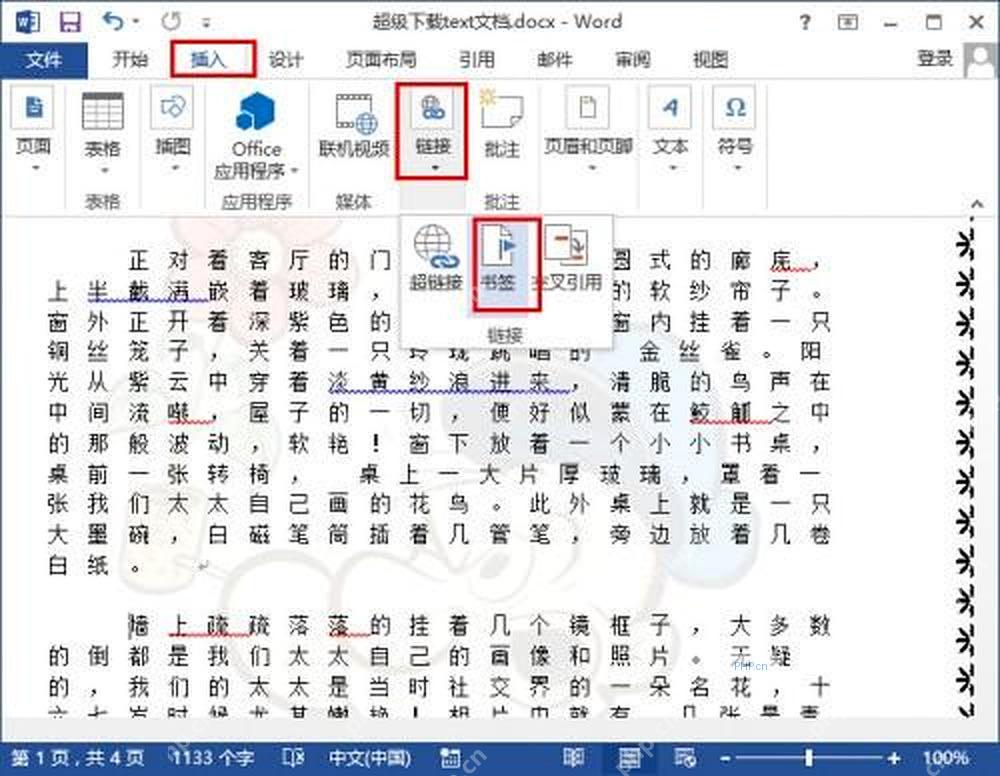Open the undo history dropdown arrow

tap(136, 22)
